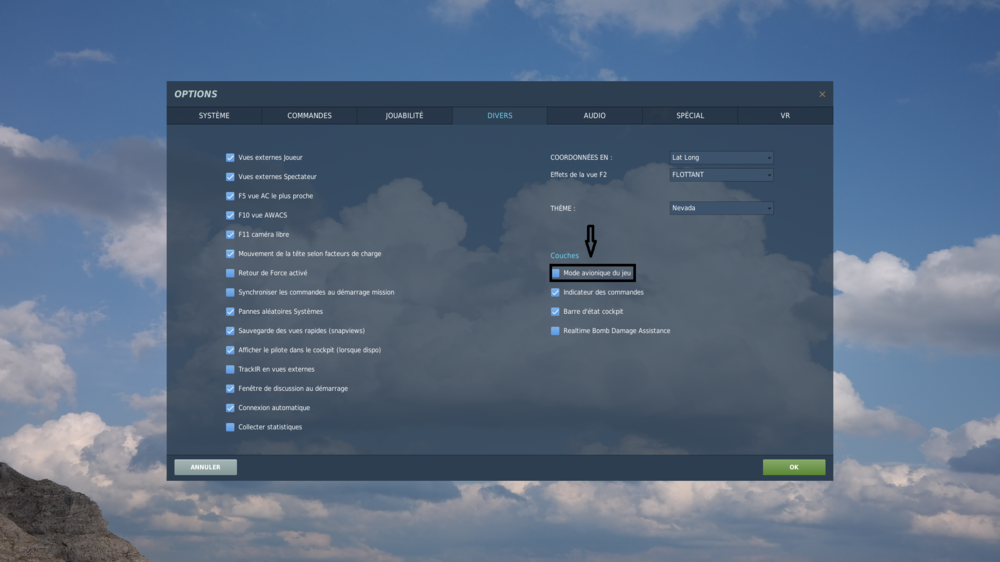The height and width of the screenshot is (562, 1000).
Task: Cancel changes with the Annuler button
Action: click(205, 467)
